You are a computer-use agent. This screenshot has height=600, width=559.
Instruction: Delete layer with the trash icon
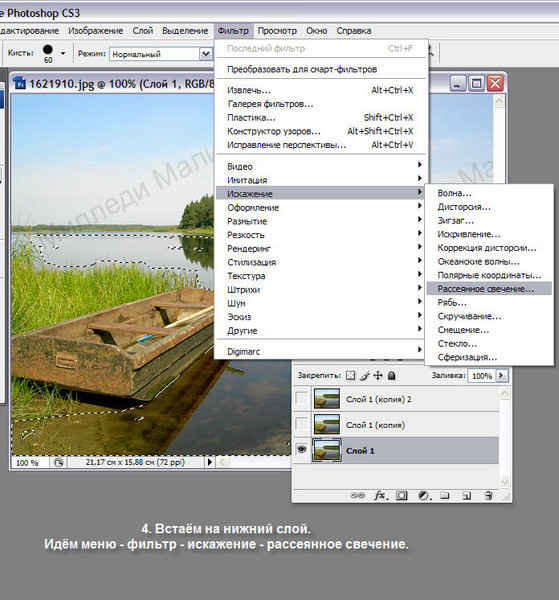pos(488,496)
